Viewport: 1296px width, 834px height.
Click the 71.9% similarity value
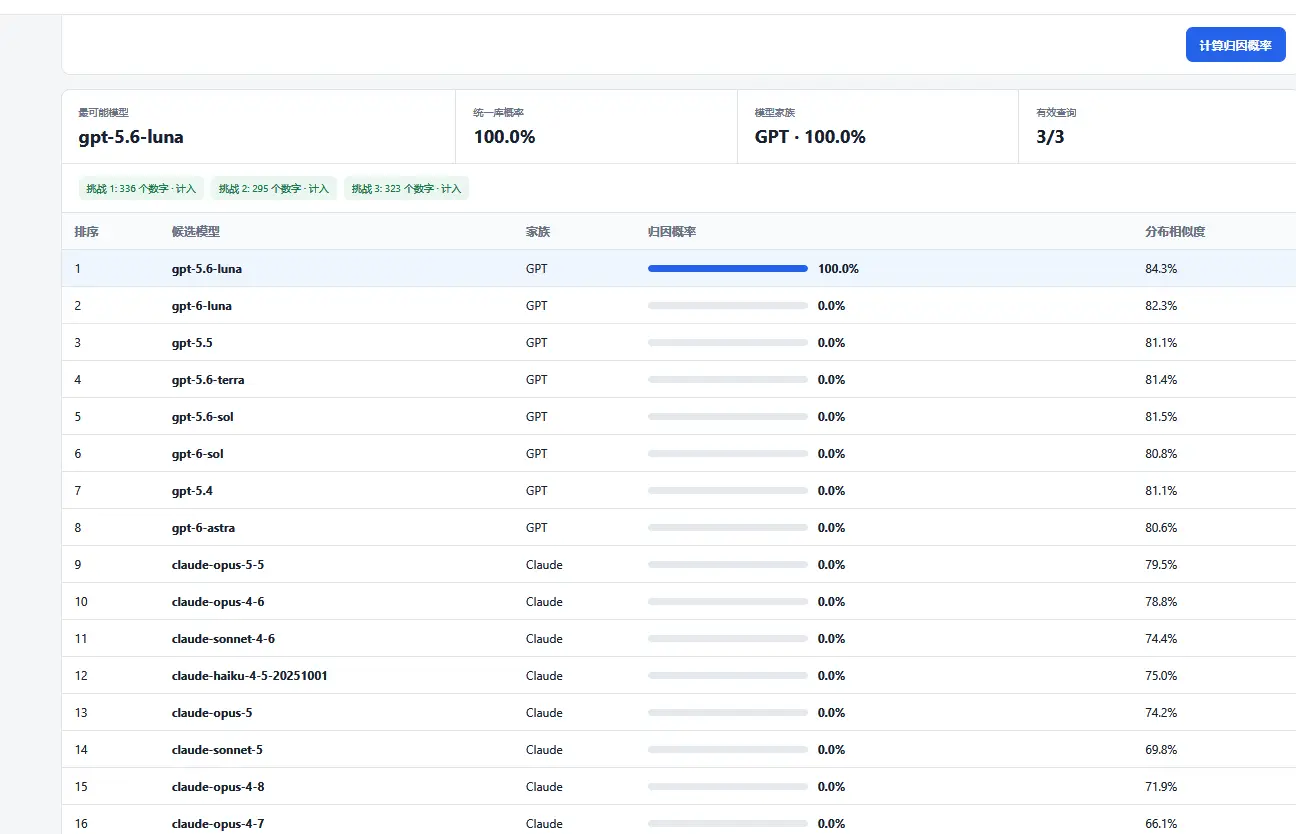1161,786
